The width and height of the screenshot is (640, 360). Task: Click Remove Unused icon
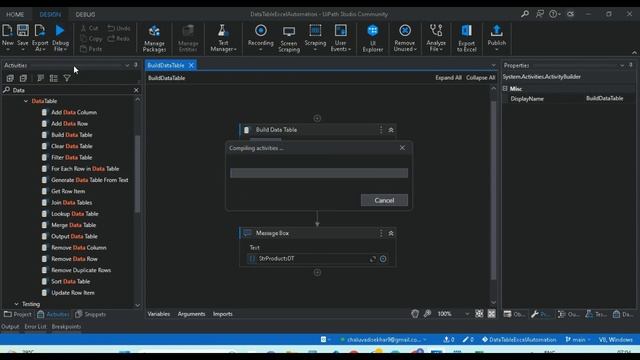click(405, 38)
